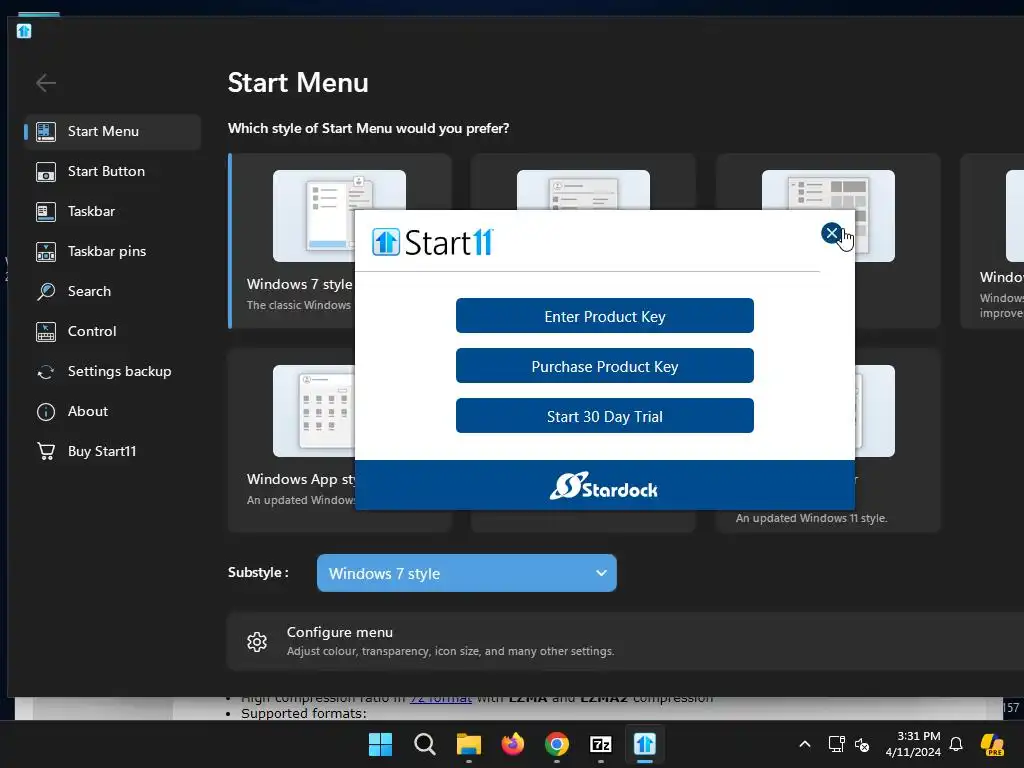
Task: Open the Start Button settings page
Action: [x=113, y=172]
